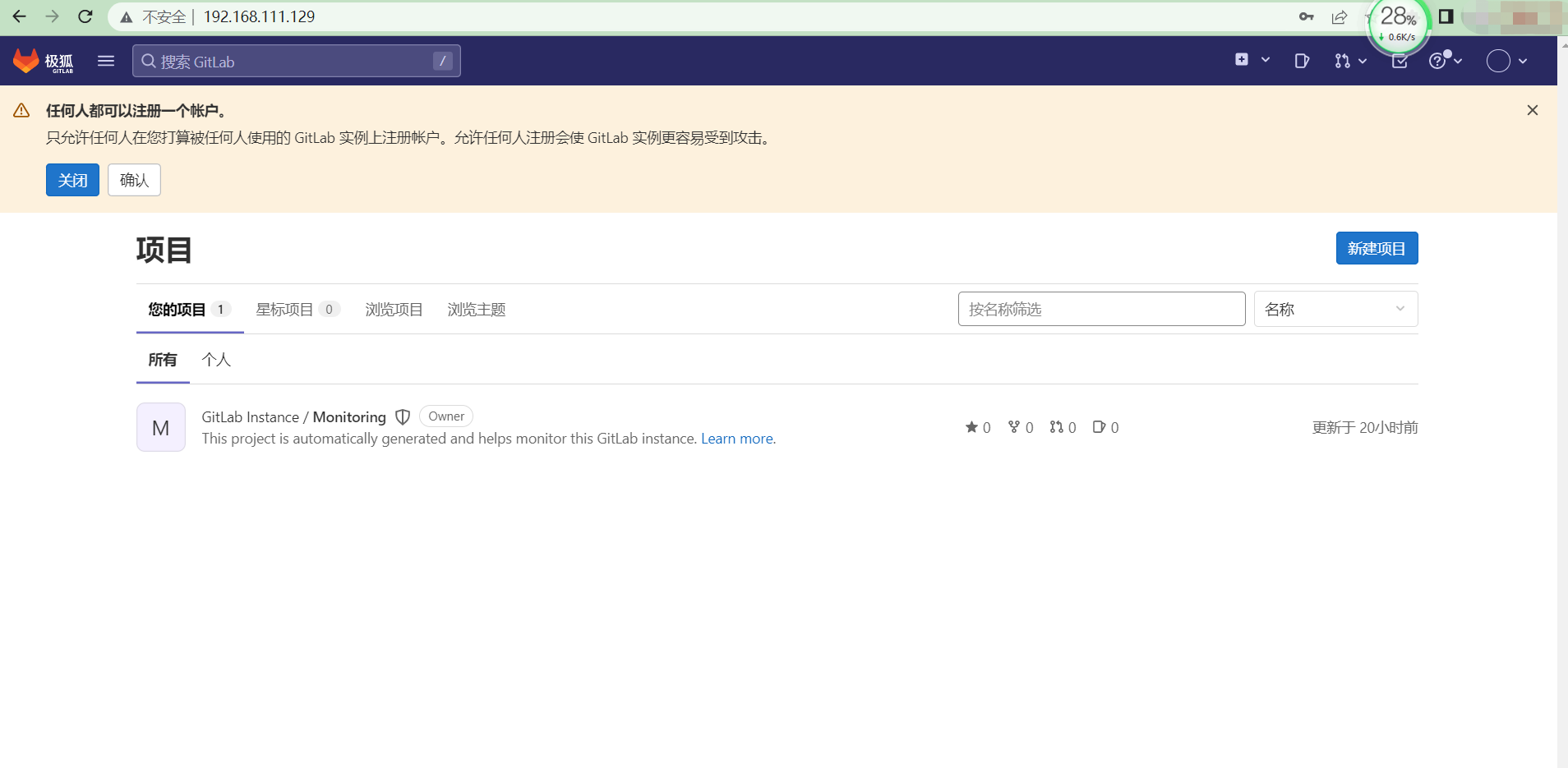Switch to the 个人 sub-tab
Viewport: 1568px width, 768px height.
click(216, 360)
